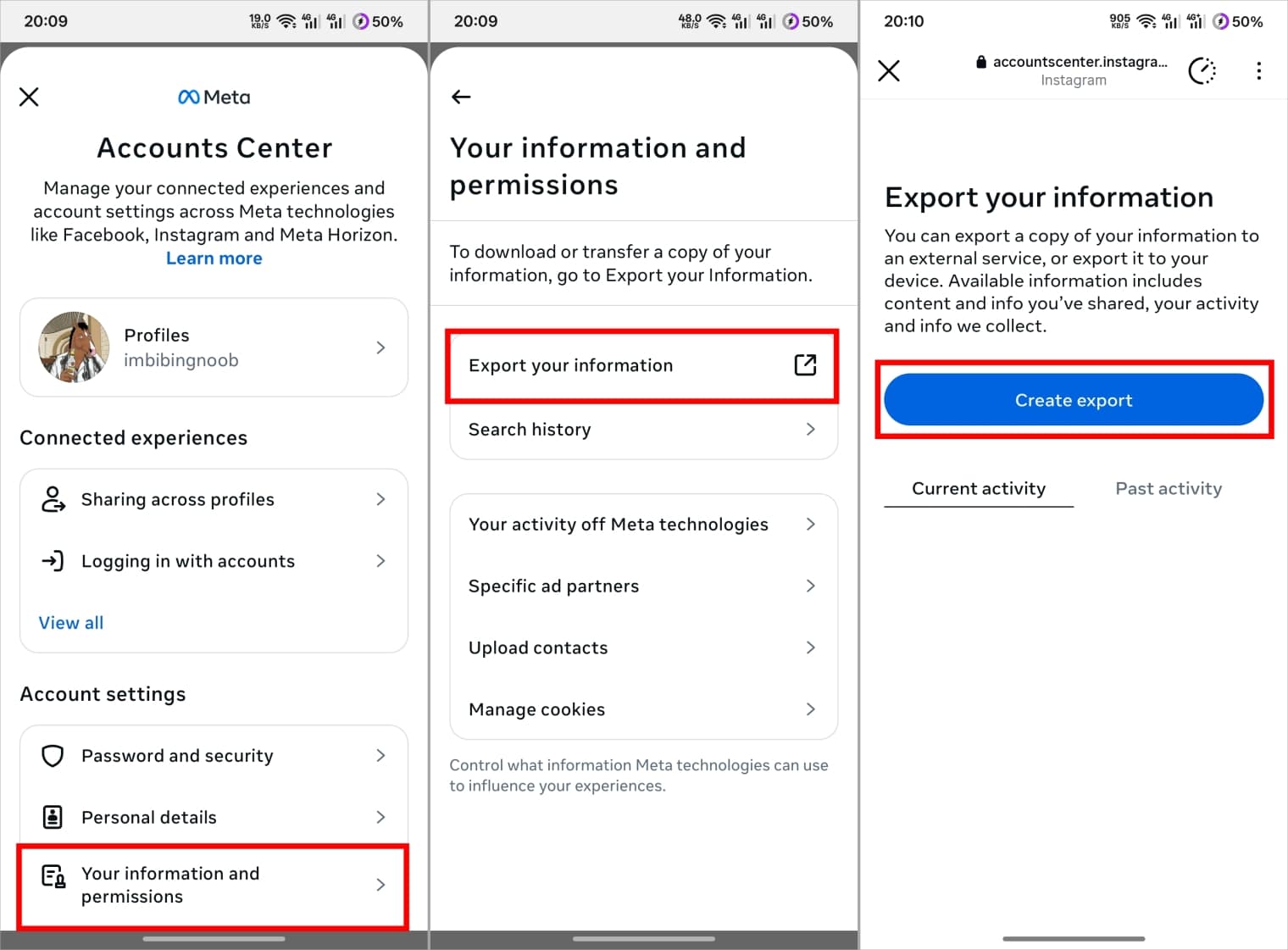Tap the back arrow above Your information and permissions
This screenshot has width=1288, height=950.
point(460,97)
